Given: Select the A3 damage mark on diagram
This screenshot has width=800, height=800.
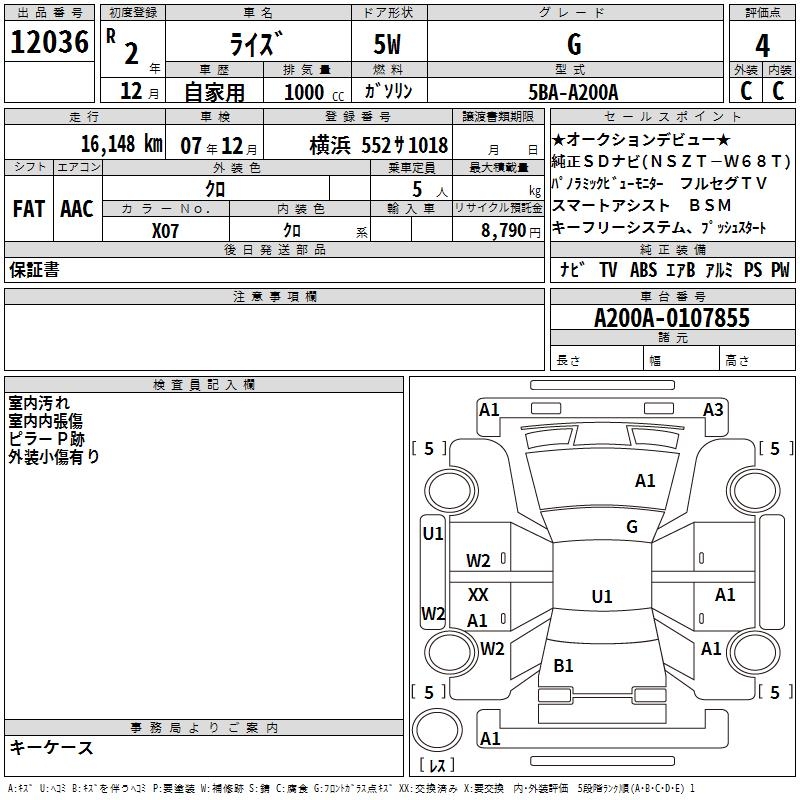Looking at the screenshot, I should click(713, 410).
